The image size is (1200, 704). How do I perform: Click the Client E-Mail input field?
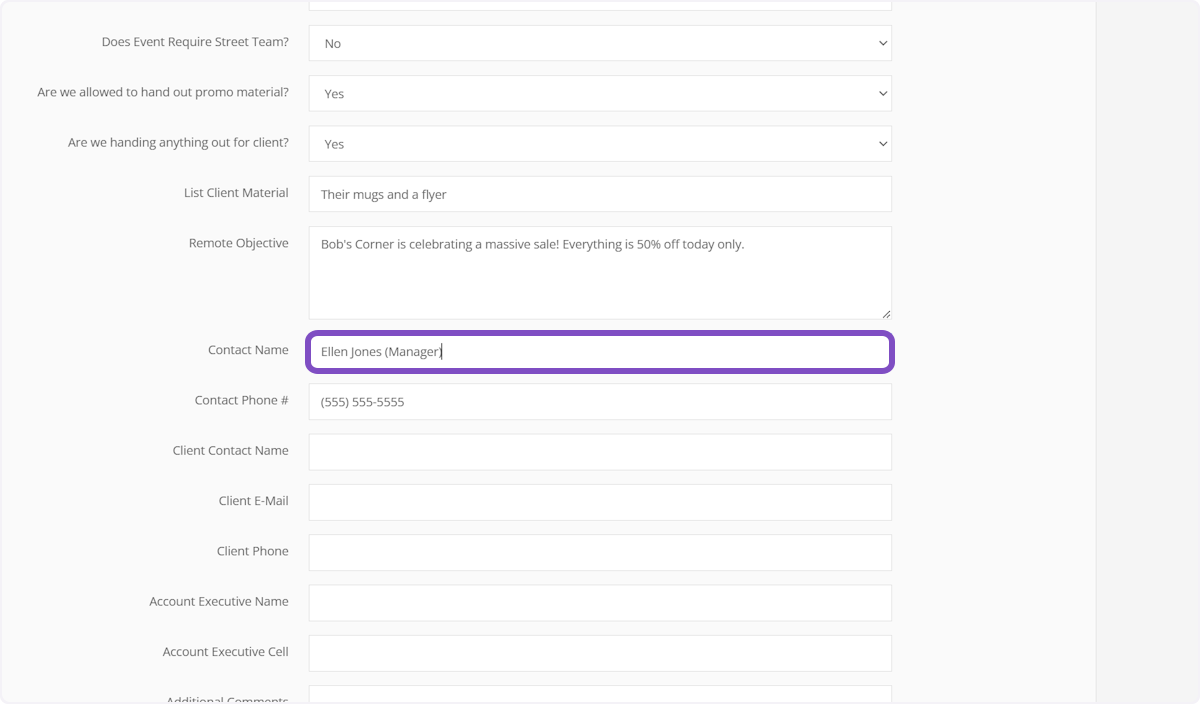[599, 502]
